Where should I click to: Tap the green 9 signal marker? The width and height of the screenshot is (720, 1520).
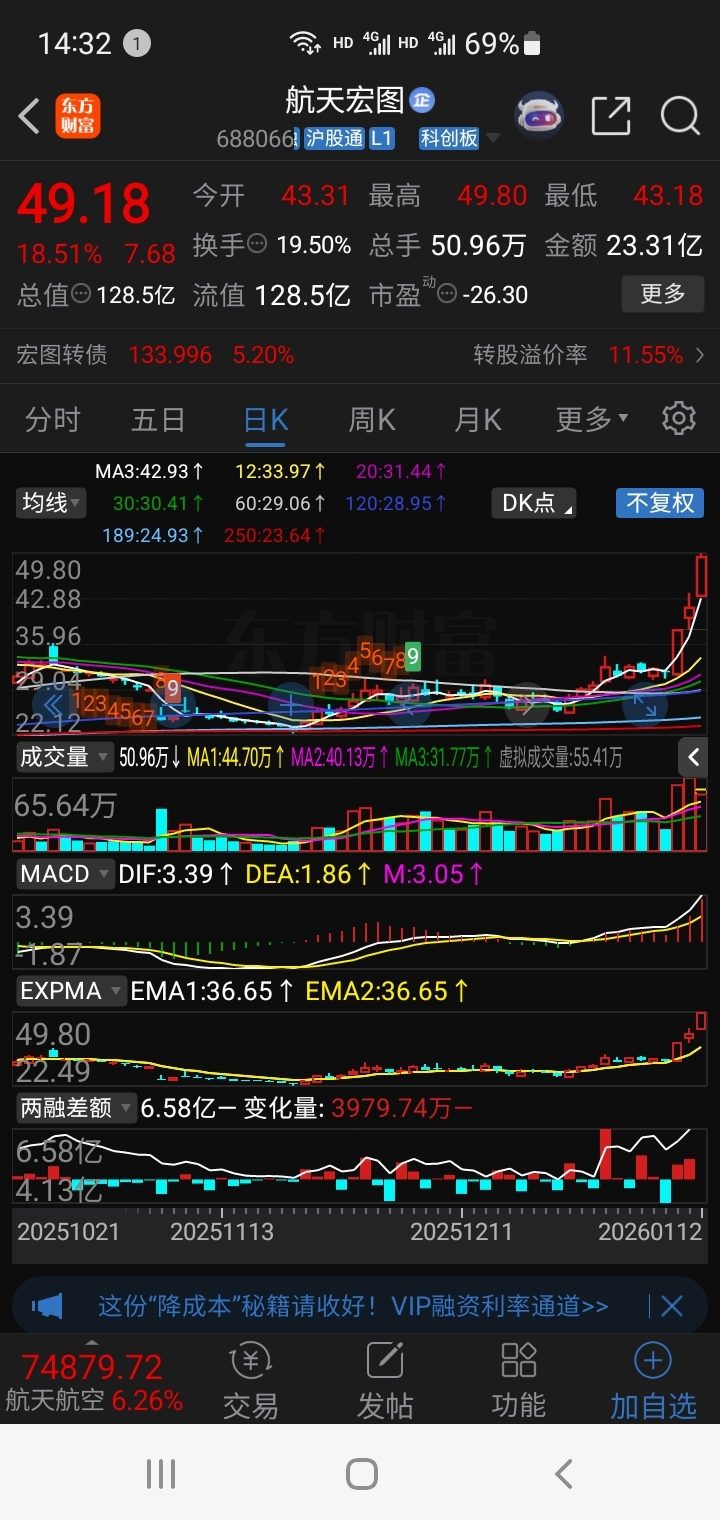pyautogui.click(x=413, y=658)
